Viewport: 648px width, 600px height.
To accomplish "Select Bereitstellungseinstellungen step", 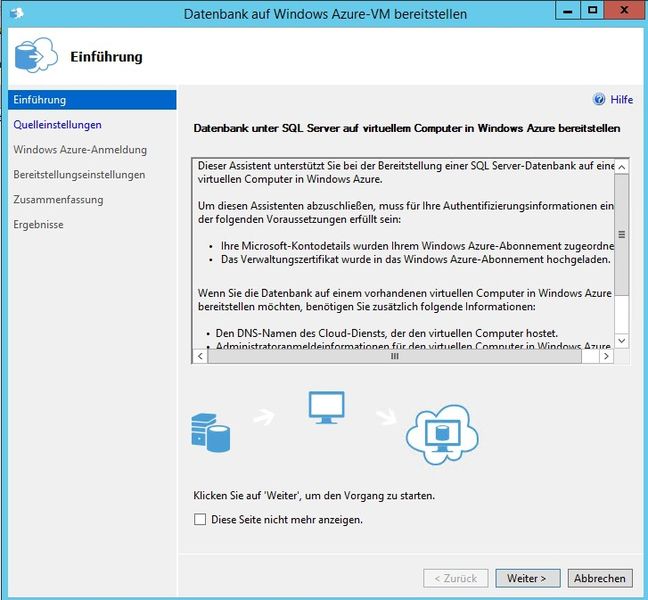I will [79, 174].
